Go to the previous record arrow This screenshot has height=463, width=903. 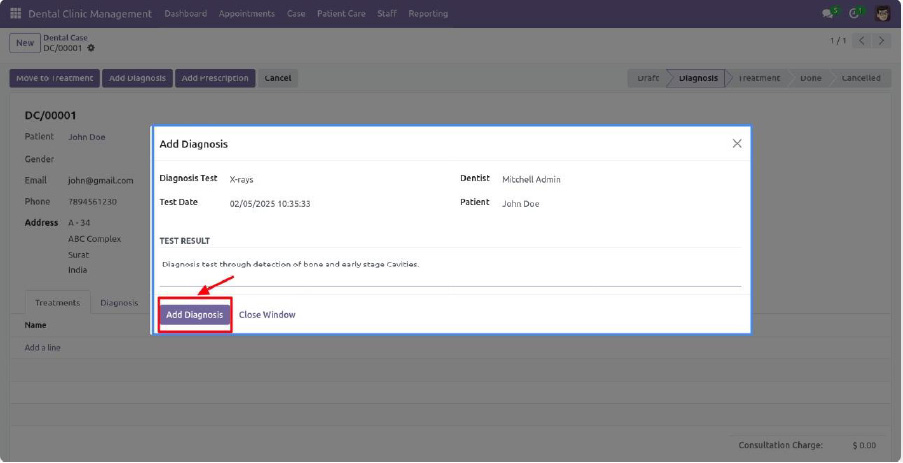[861, 41]
